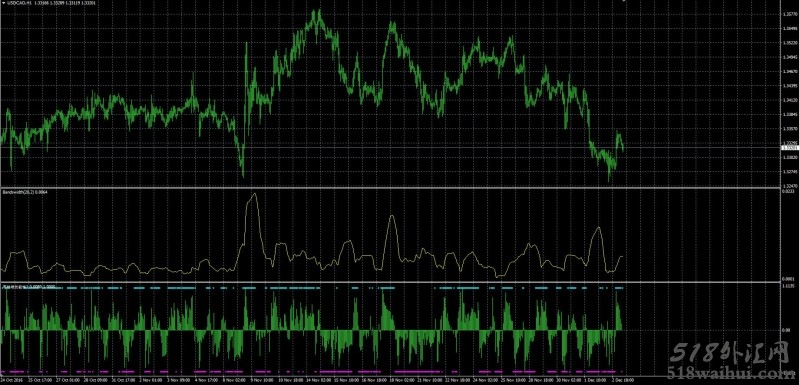
Task: Click the horizontal bid price line
Action: [x=390, y=147]
